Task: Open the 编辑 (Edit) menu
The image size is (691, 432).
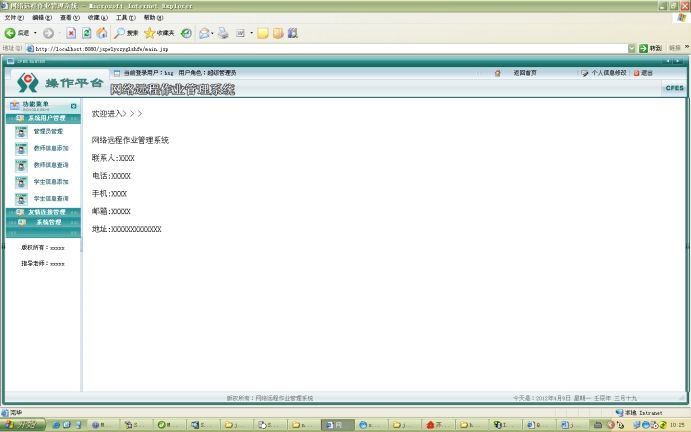Action: [42, 18]
